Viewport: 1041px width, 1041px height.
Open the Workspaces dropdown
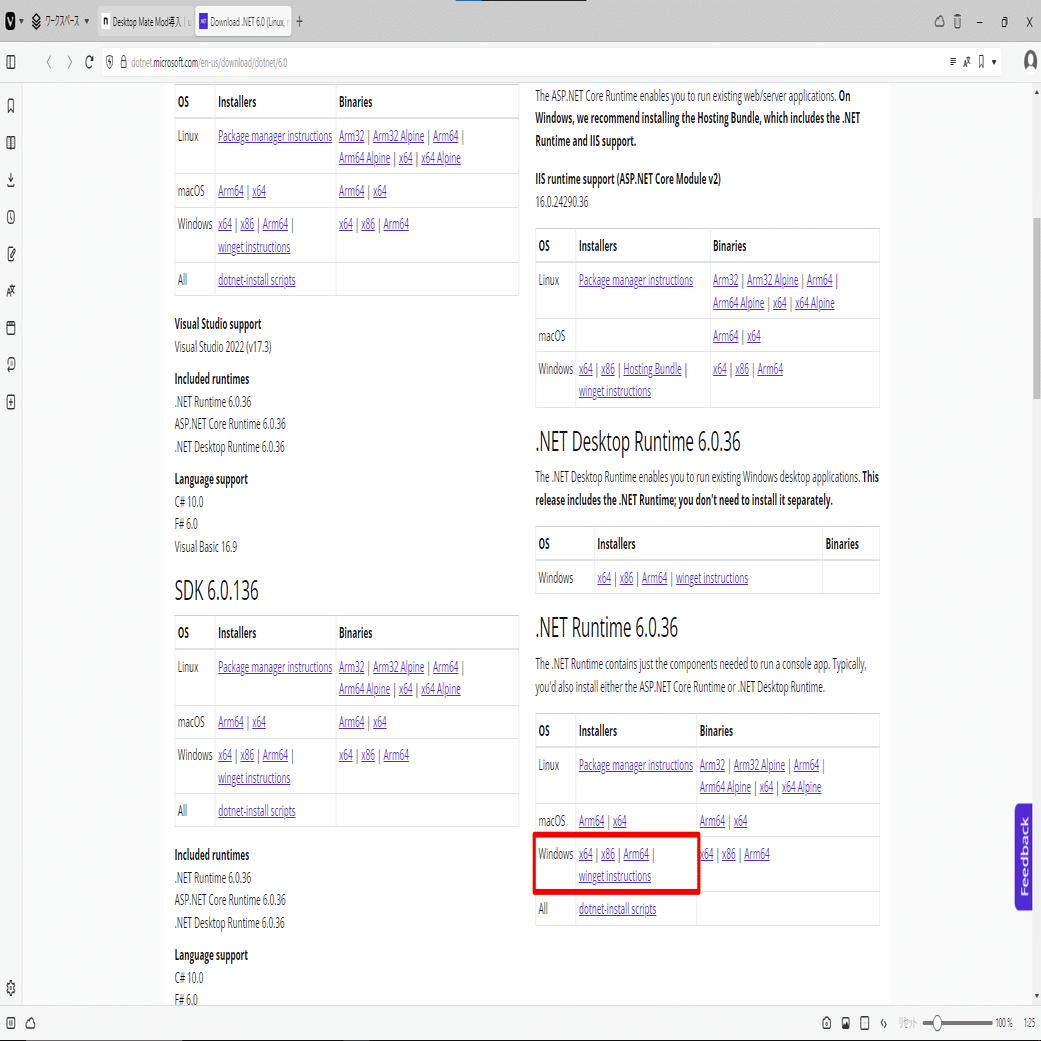coord(60,21)
